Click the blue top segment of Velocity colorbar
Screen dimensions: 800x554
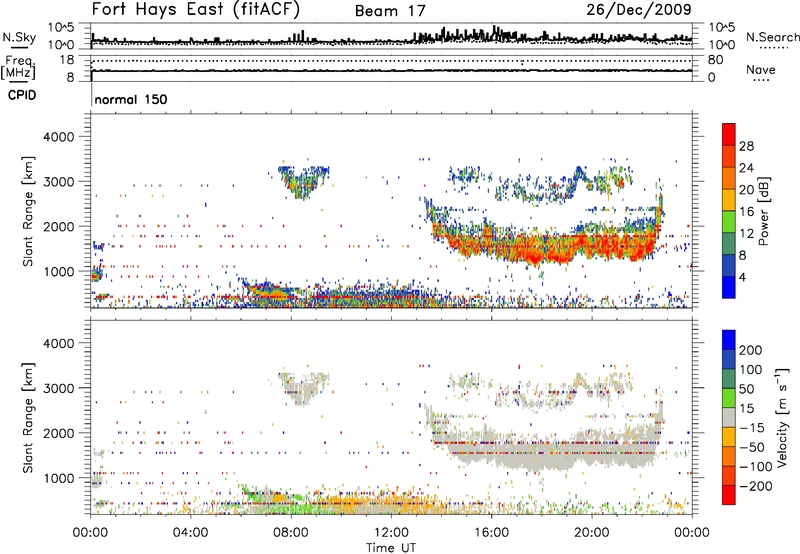click(729, 340)
